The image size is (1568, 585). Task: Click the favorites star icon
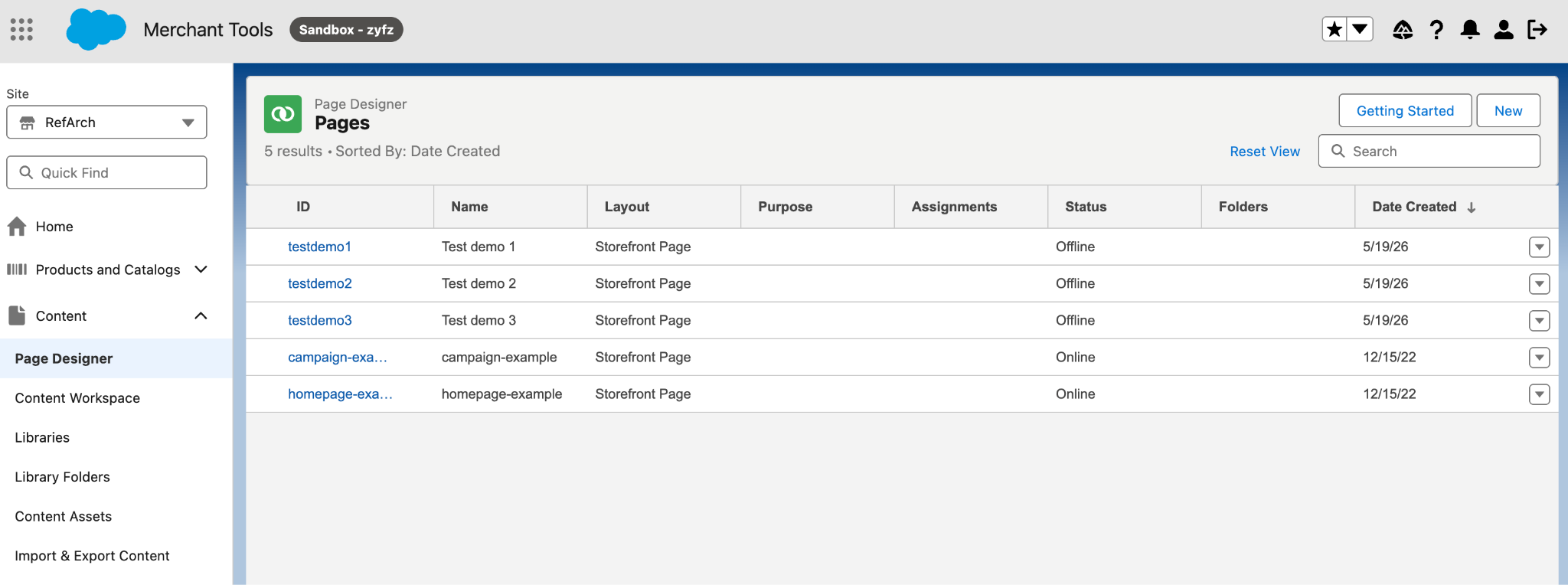pyautogui.click(x=1334, y=29)
